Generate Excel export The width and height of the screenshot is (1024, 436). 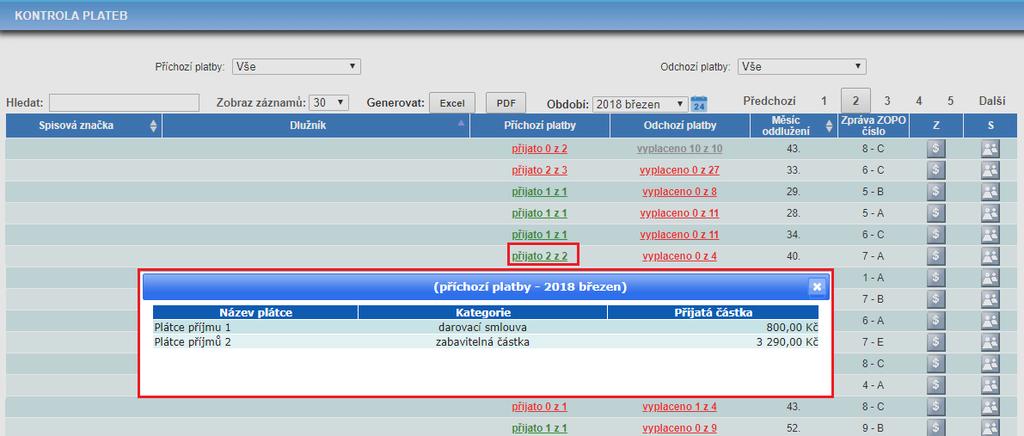click(x=452, y=103)
